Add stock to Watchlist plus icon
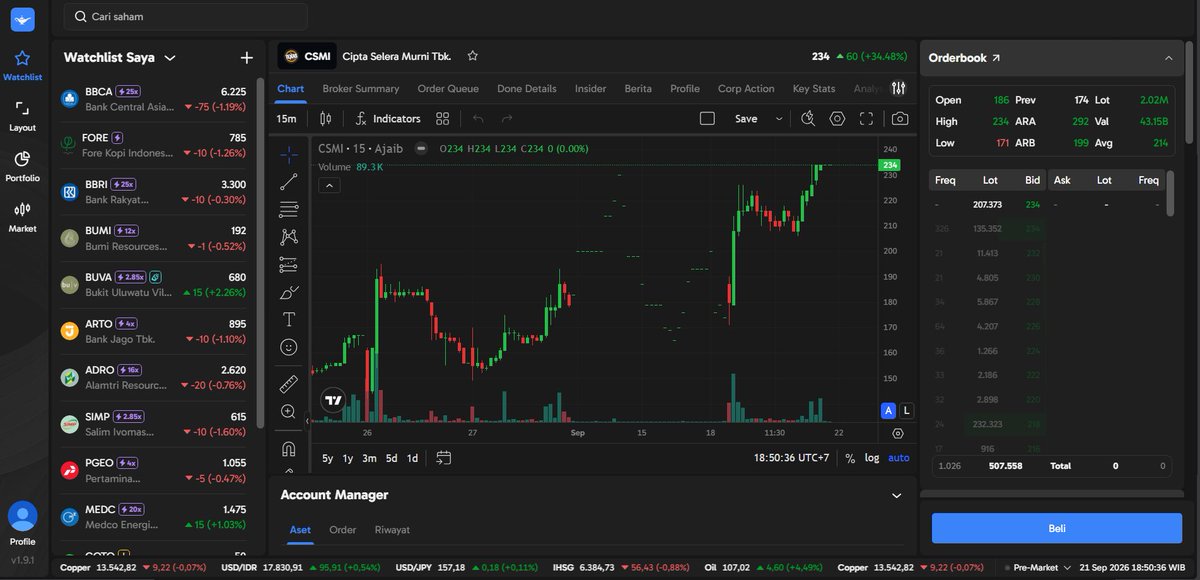Image resolution: width=1200 pixels, height=580 pixels. click(x=247, y=58)
